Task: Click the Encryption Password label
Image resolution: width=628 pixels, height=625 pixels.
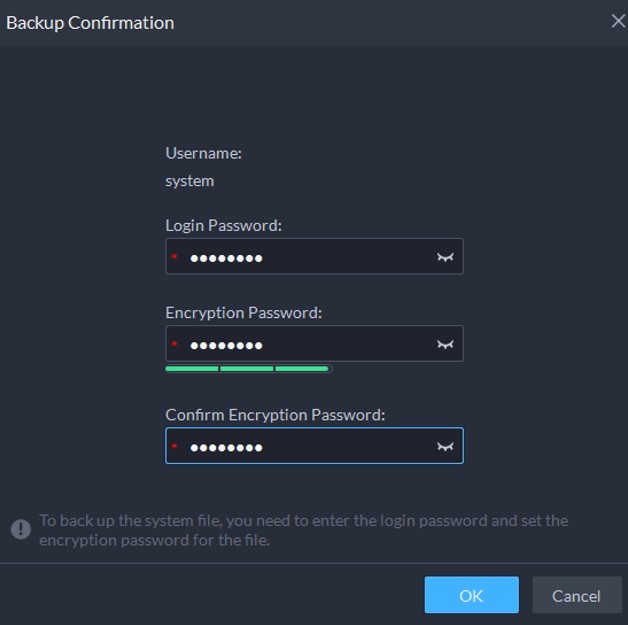Action: point(243,312)
